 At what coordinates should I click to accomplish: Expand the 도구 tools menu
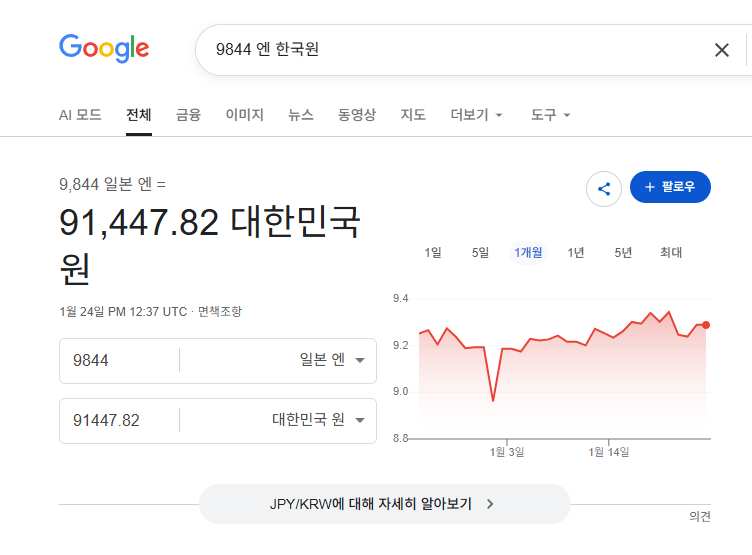pyautogui.click(x=551, y=115)
